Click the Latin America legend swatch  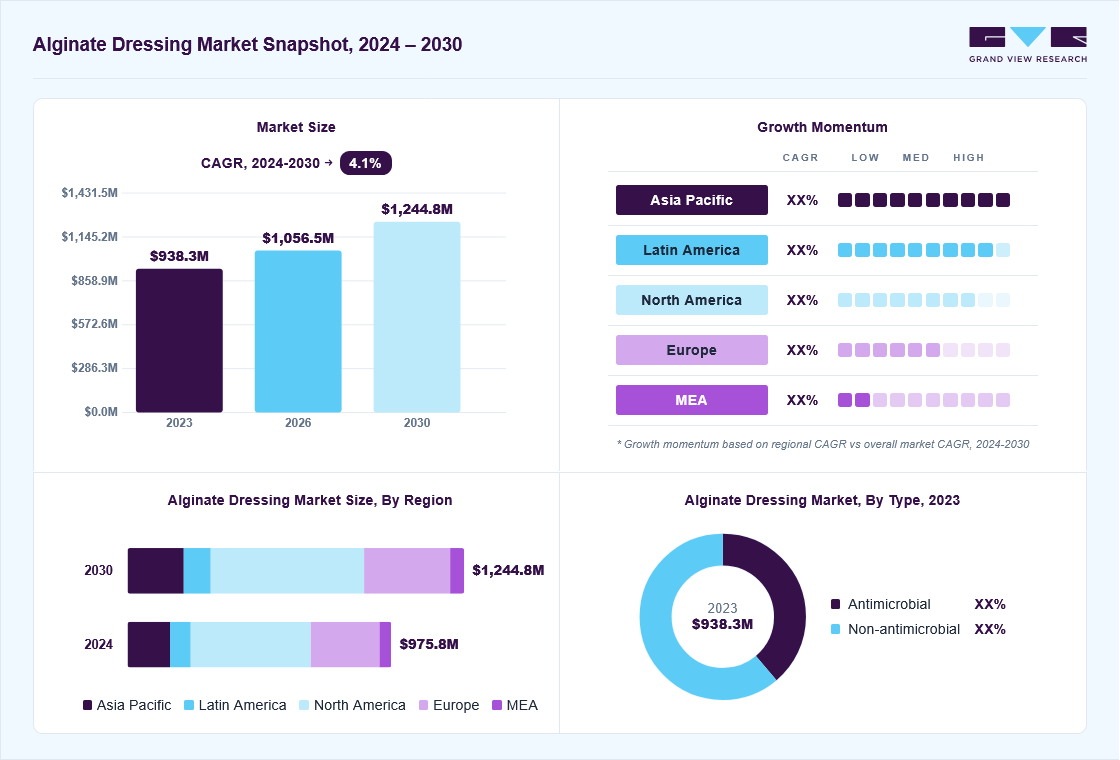[x=189, y=705]
